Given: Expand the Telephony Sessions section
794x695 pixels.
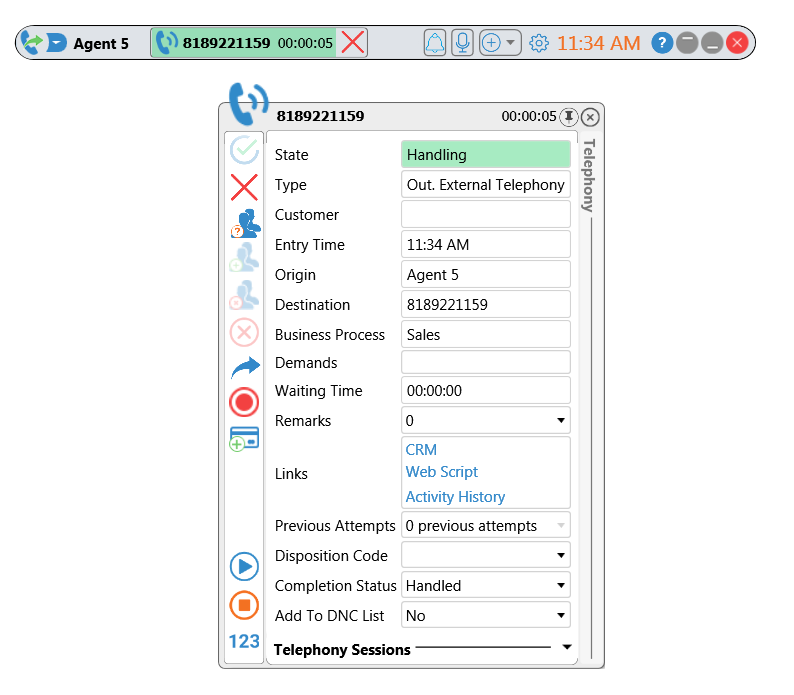Looking at the screenshot, I should click(567, 647).
